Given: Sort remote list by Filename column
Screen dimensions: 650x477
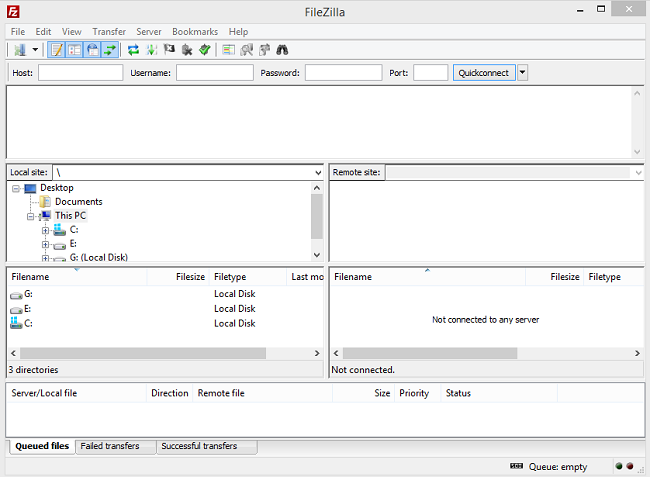Looking at the screenshot, I should point(428,277).
